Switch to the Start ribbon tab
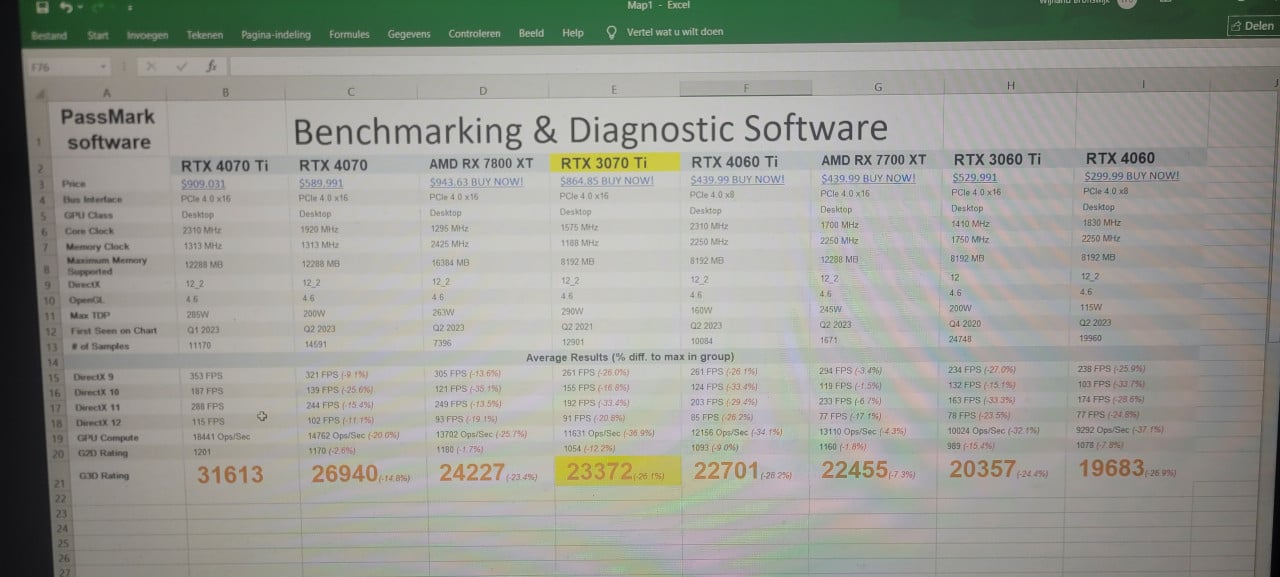The image size is (1280, 577). point(98,35)
